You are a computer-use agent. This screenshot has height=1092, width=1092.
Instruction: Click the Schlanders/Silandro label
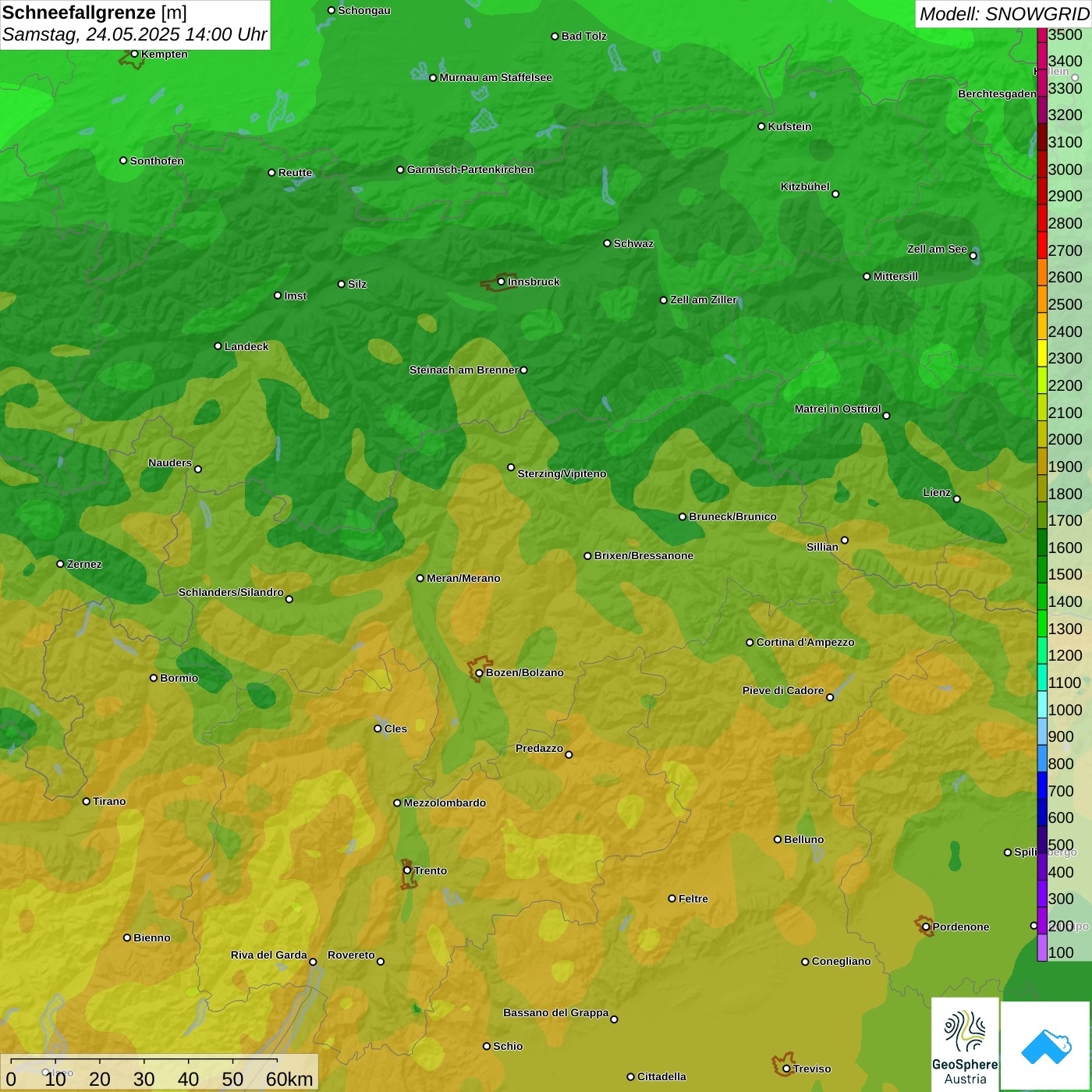[x=231, y=592]
